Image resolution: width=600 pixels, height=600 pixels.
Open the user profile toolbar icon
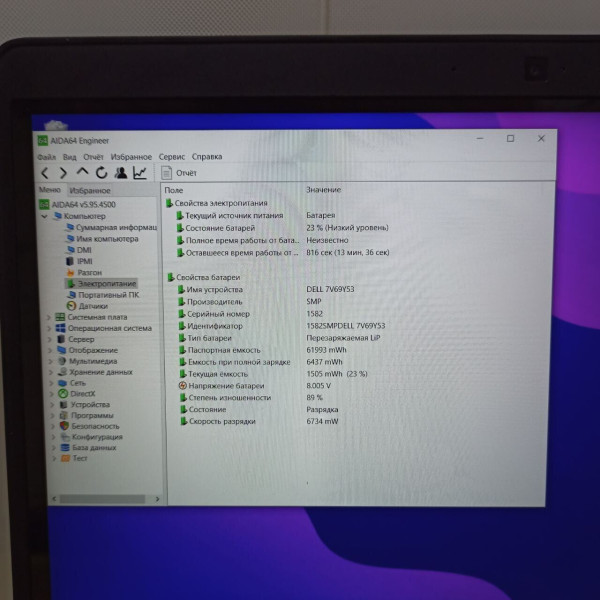pyautogui.click(x=121, y=173)
